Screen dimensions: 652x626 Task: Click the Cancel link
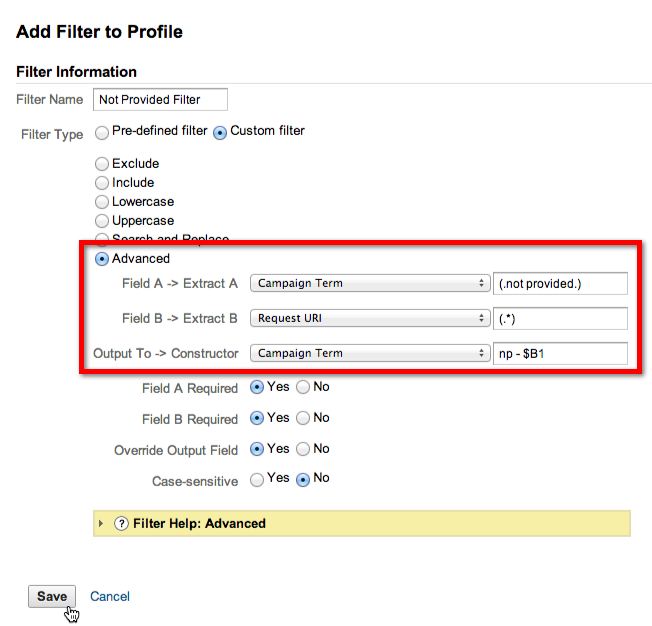(x=110, y=596)
